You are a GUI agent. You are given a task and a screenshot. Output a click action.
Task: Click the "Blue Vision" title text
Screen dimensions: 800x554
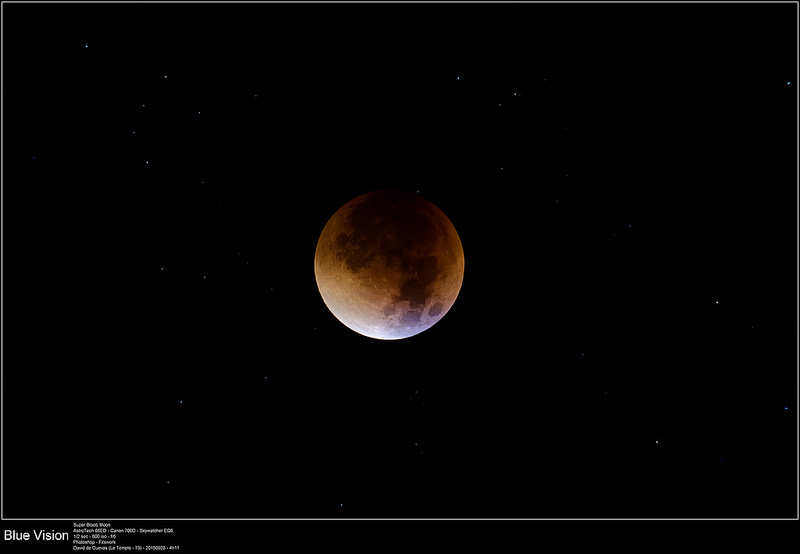36,535
